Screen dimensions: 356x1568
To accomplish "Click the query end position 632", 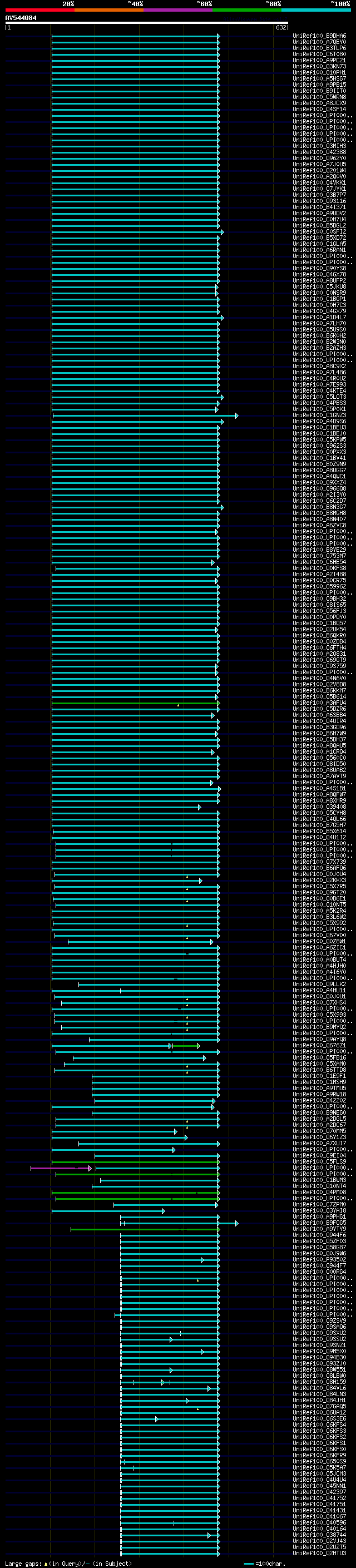I will click(x=281, y=27).
